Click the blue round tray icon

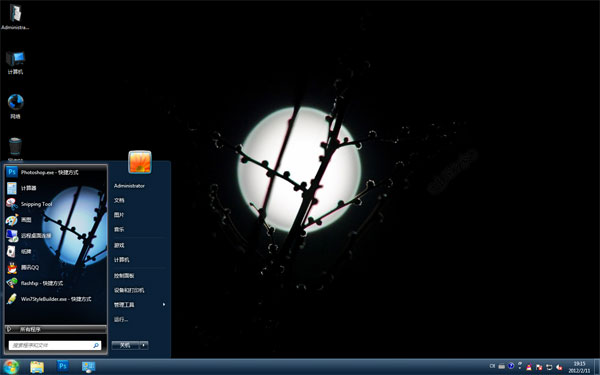(511, 366)
